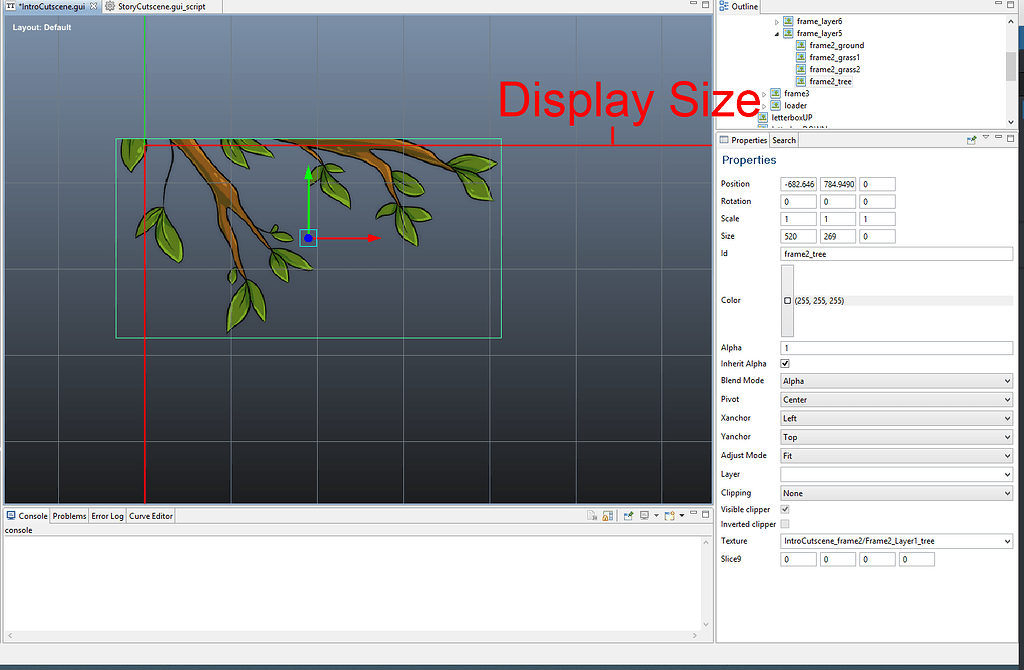Switch to the StoryCutscene.gui_script tab
The width and height of the screenshot is (1024, 670).
point(163,5)
